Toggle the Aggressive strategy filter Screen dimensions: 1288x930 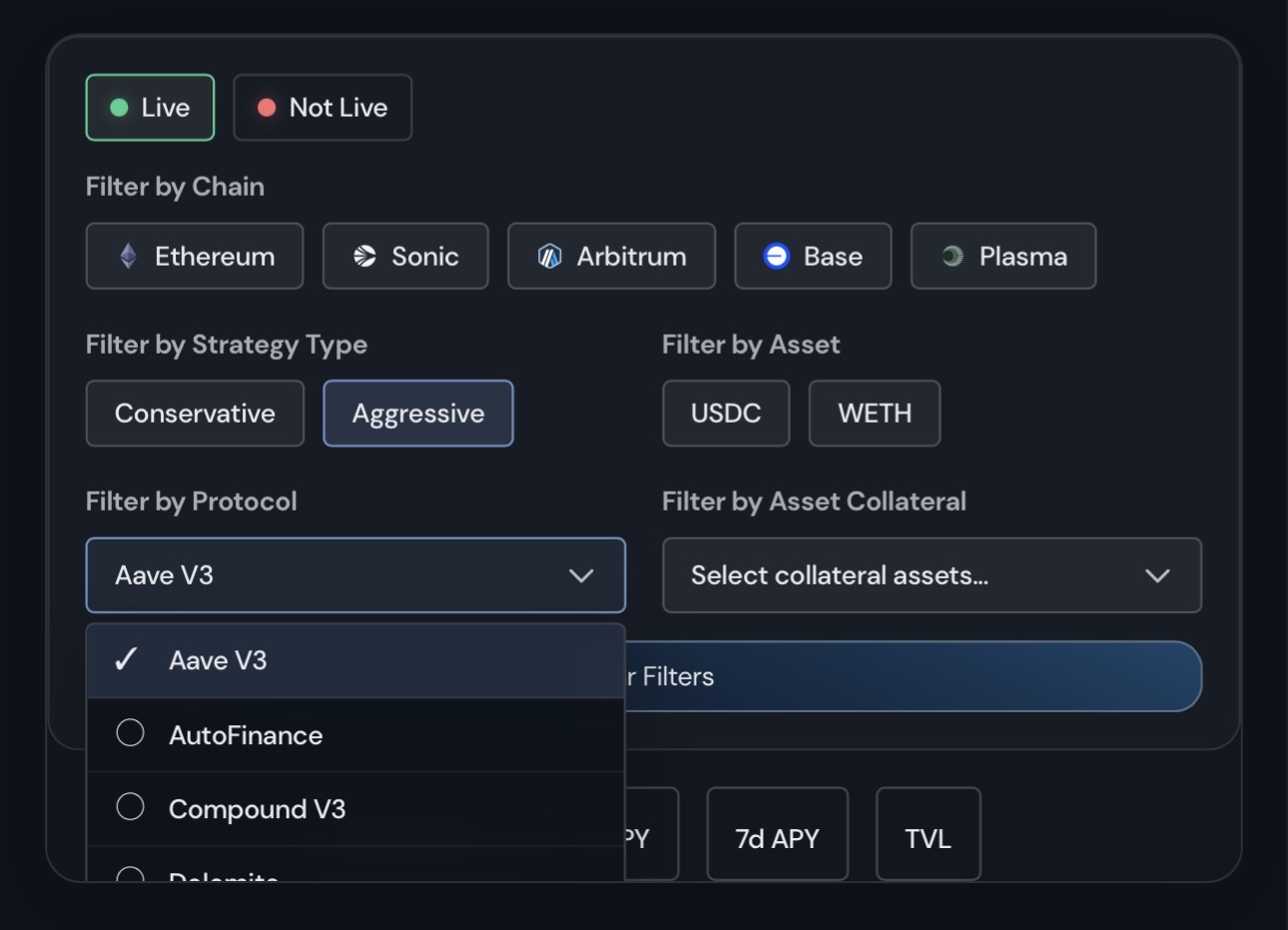point(417,414)
